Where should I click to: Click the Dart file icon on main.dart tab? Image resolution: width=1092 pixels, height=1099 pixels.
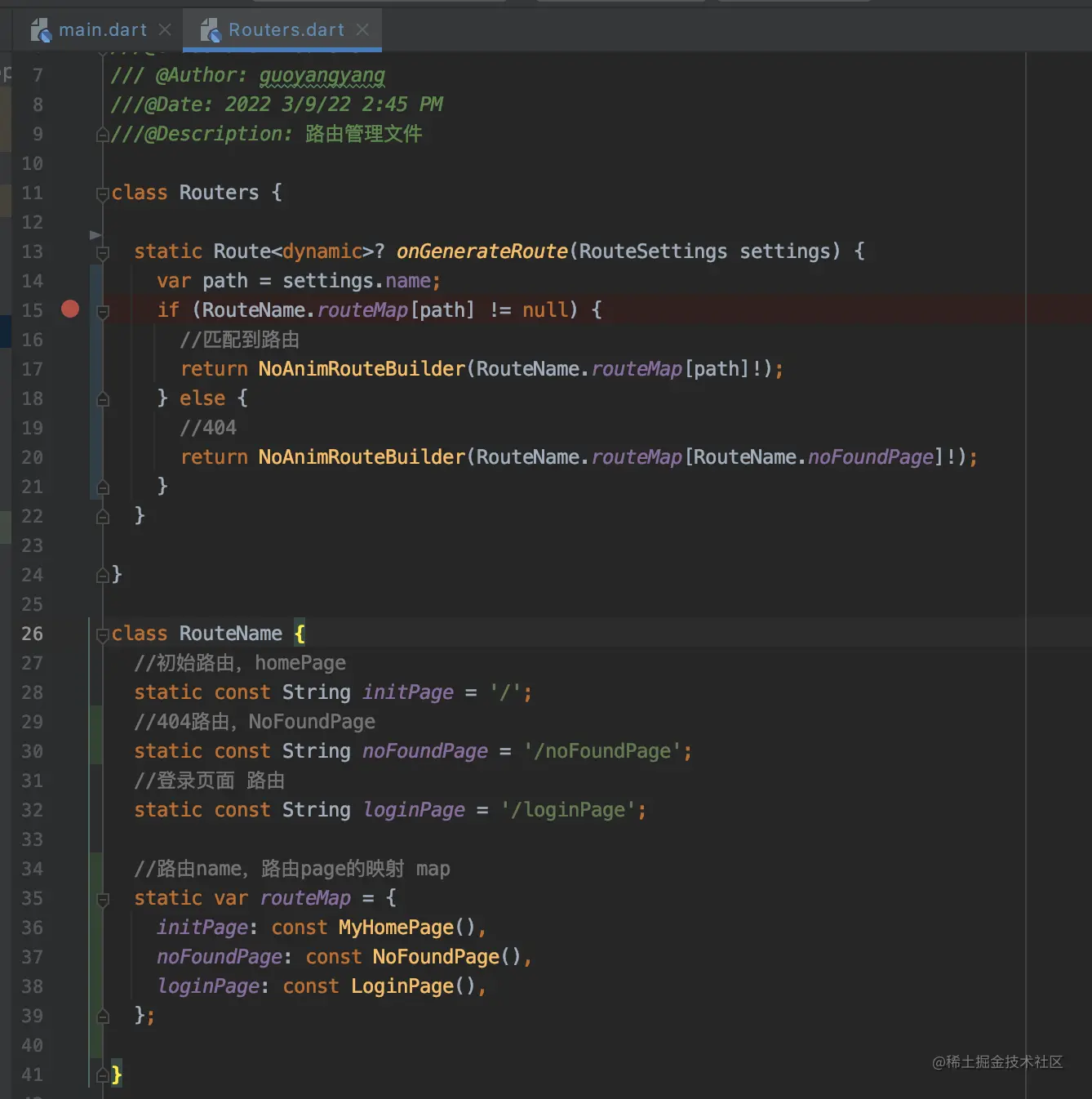click(41, 30)
